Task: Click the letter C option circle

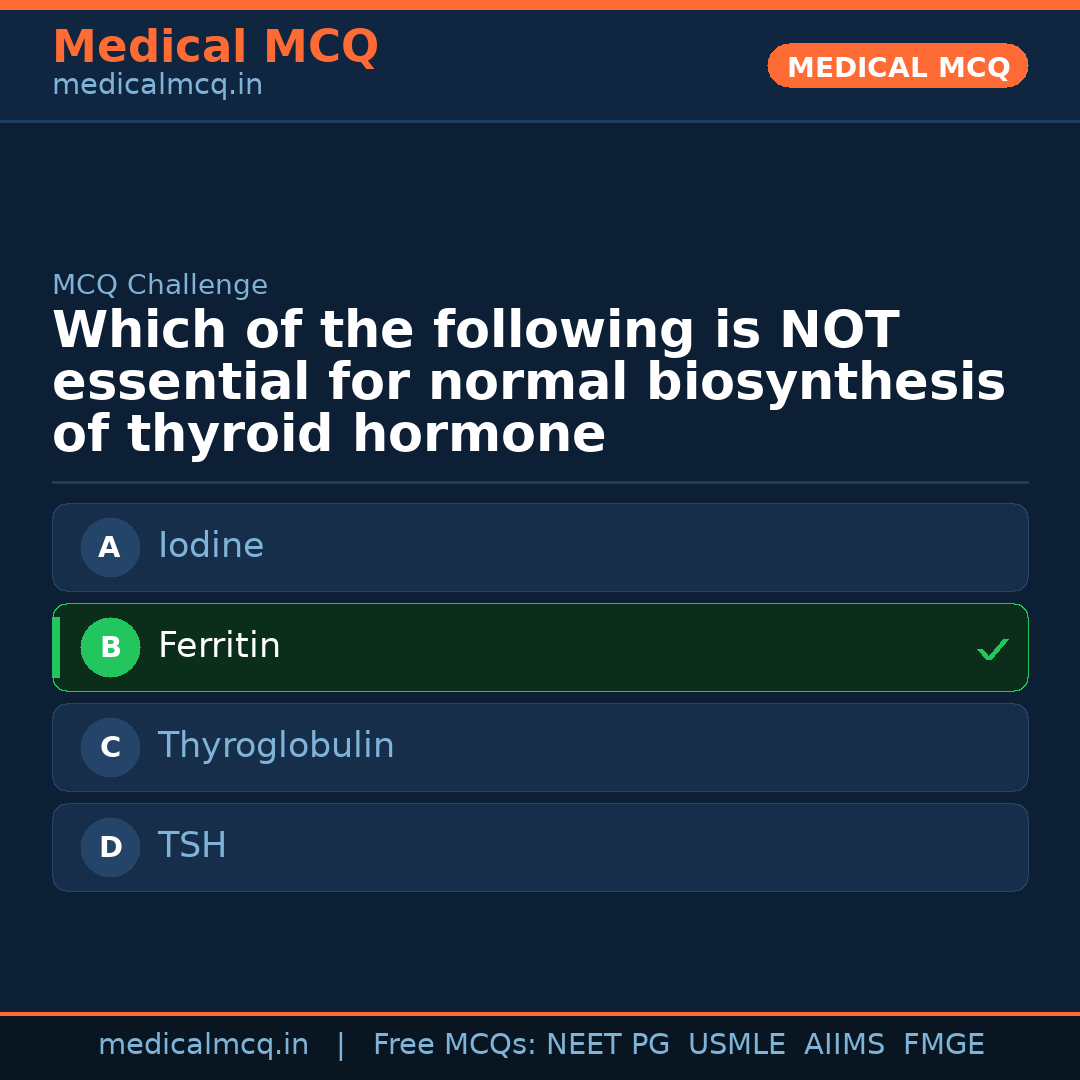Action: tap(110, 747)
